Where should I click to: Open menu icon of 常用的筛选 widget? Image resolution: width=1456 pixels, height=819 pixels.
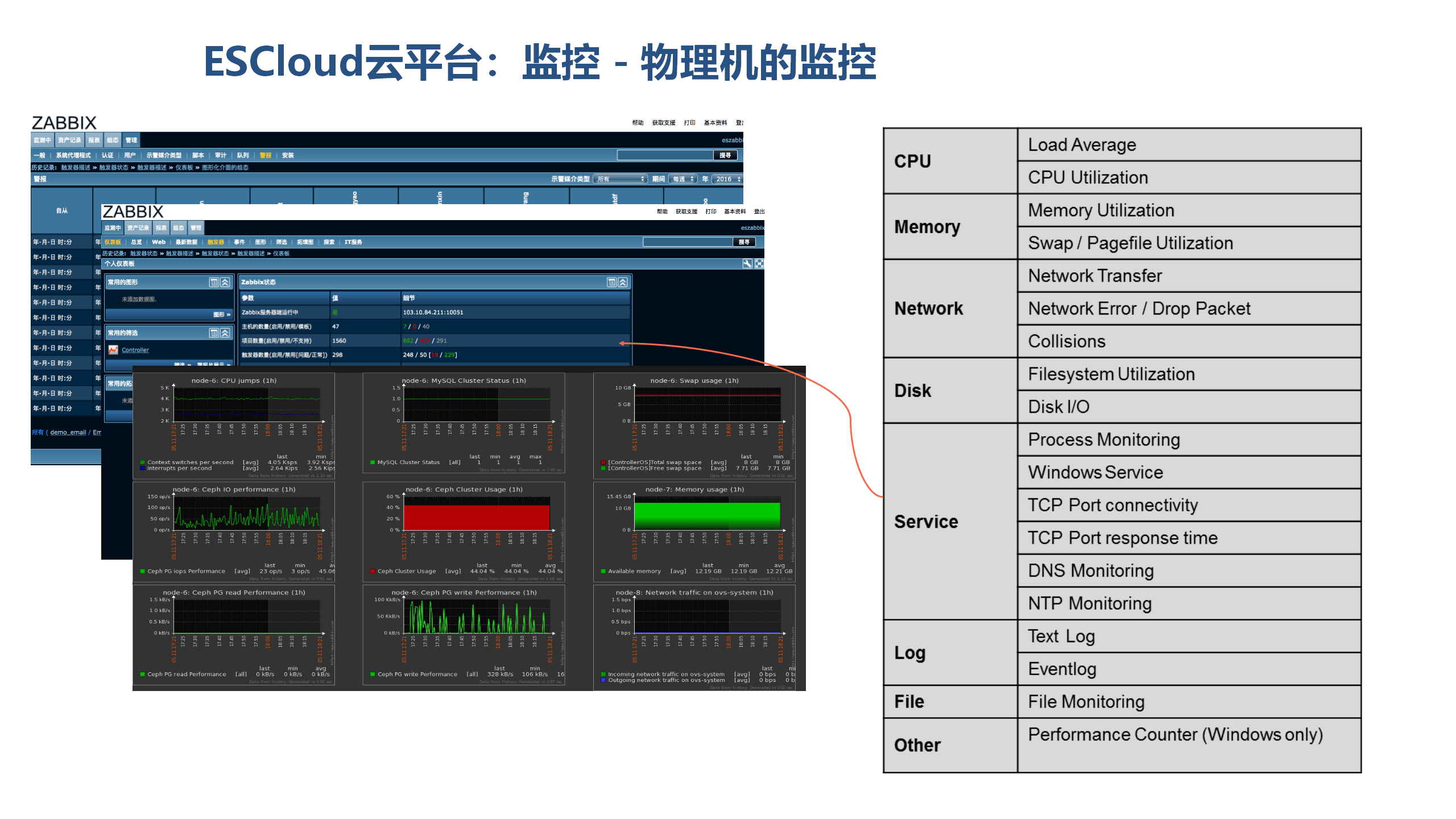click(214, 333)
